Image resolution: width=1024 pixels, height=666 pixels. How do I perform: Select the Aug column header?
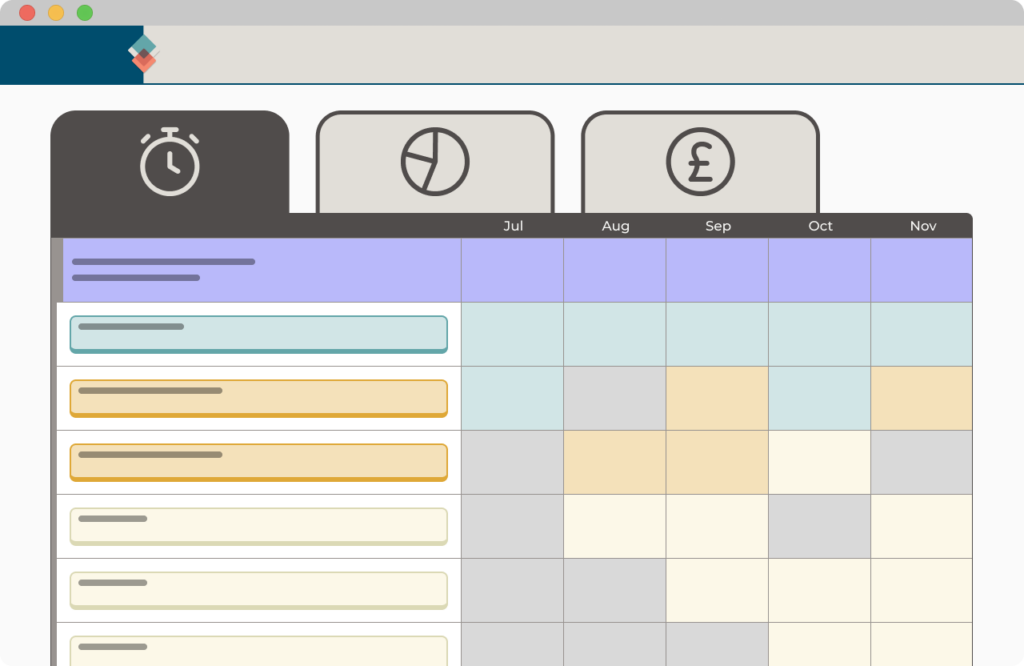point(615,226)
